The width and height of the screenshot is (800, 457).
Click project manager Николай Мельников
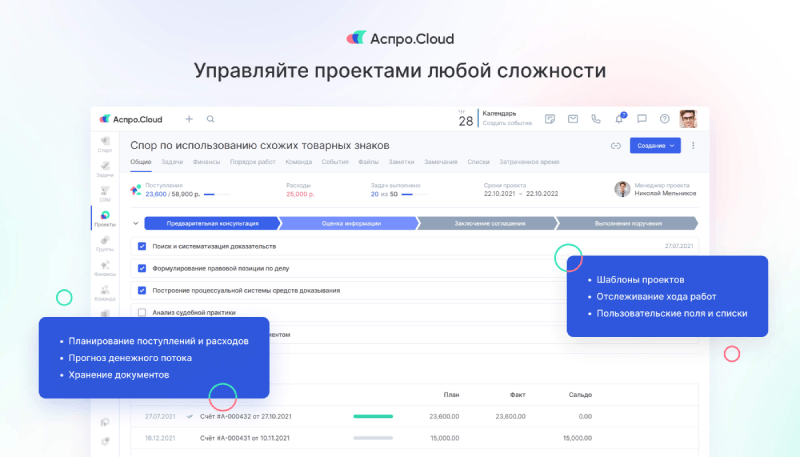665,193
